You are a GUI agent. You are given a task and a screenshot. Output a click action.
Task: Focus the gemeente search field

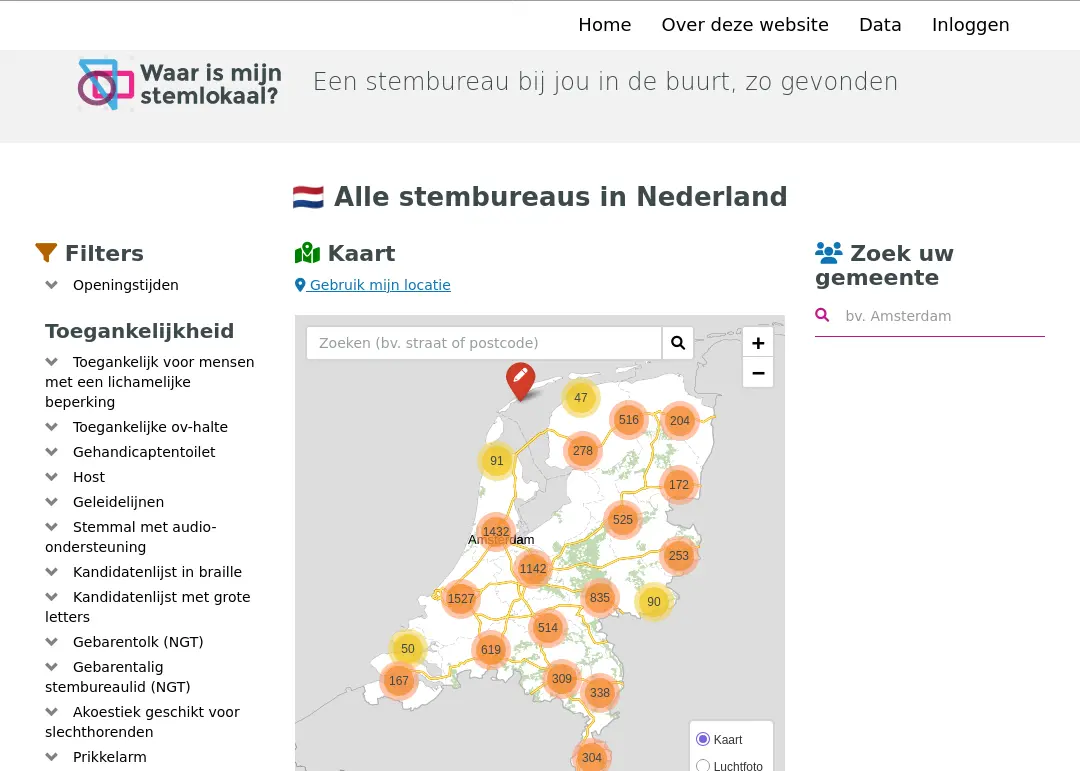point(940,316)
